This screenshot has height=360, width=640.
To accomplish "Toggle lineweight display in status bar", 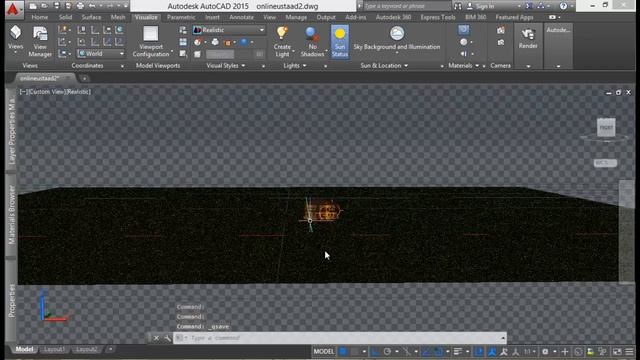I will [x=458, y=351].
